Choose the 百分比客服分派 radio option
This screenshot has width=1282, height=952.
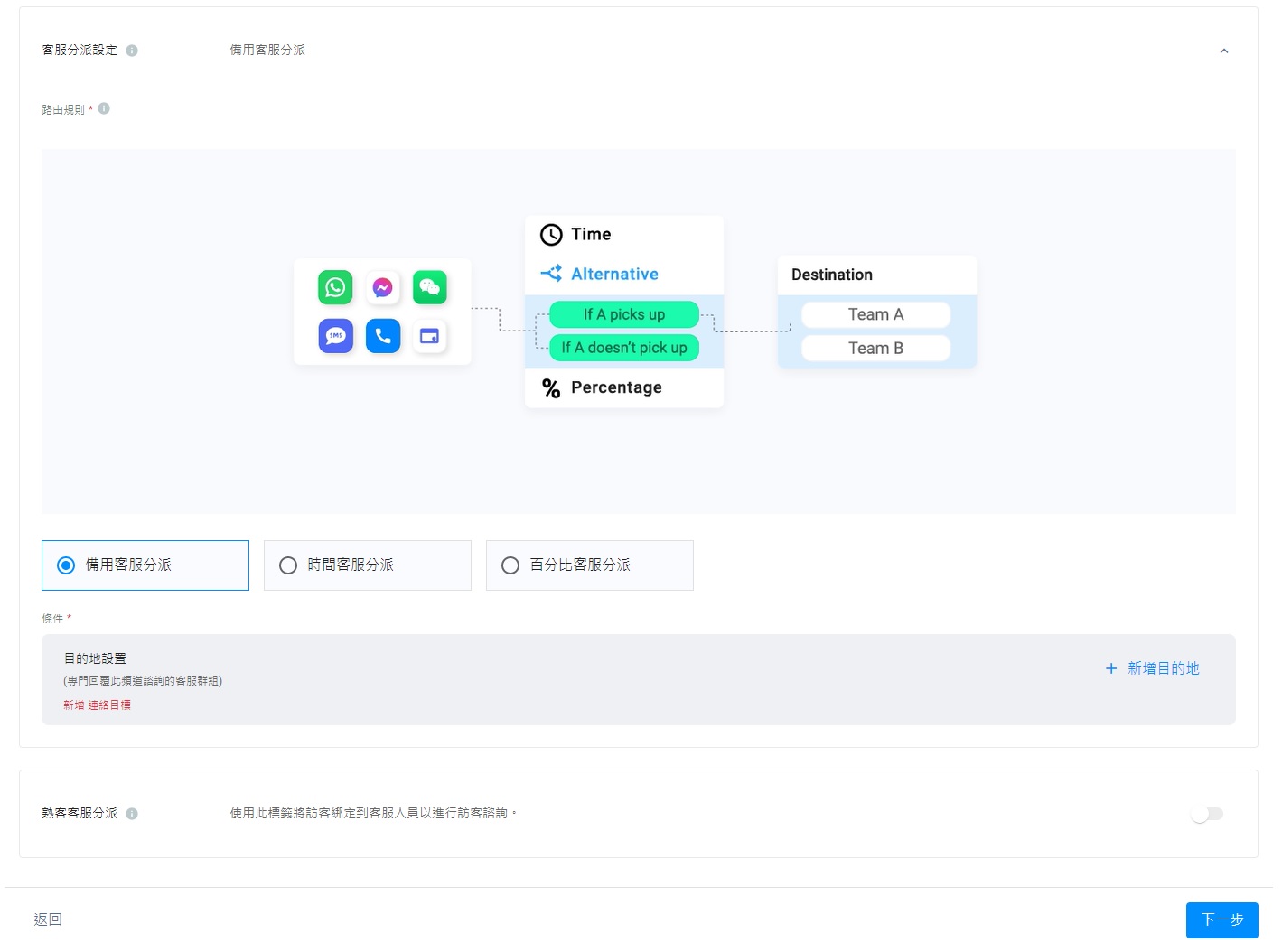tap(590, 565)
